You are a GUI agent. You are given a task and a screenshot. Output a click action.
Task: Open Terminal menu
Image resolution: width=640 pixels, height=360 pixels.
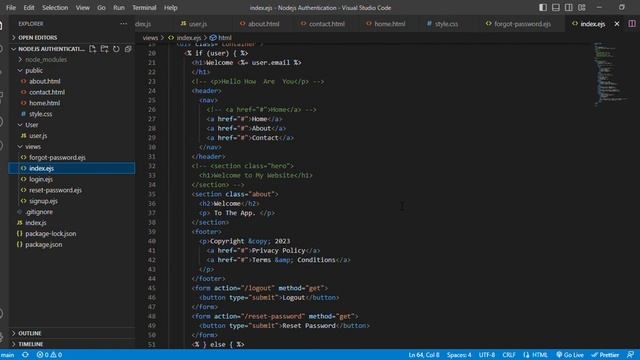point(144,7)
